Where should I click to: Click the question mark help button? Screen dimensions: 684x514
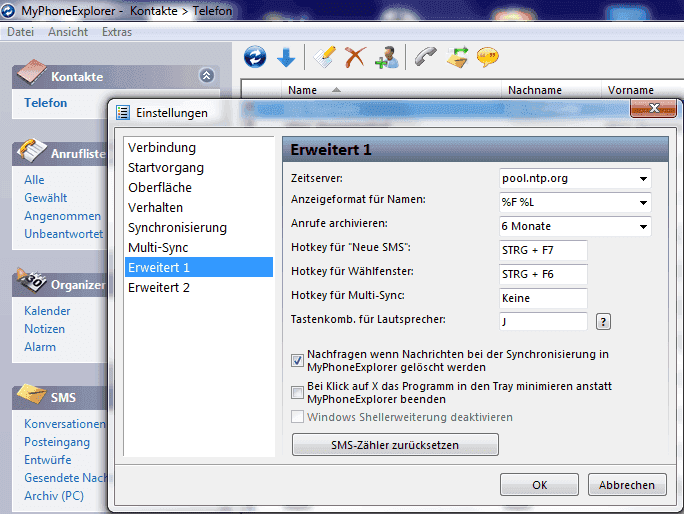[603, 322]
